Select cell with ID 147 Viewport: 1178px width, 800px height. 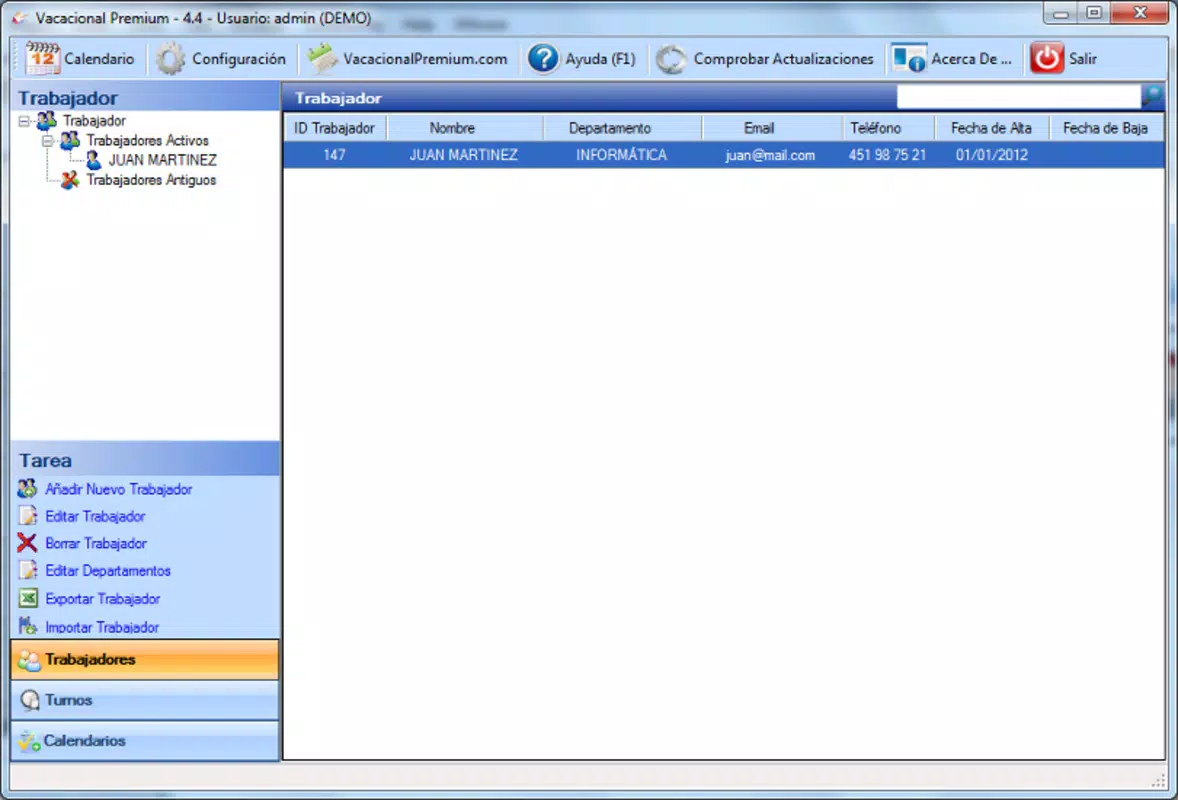(x=334, y=155)
